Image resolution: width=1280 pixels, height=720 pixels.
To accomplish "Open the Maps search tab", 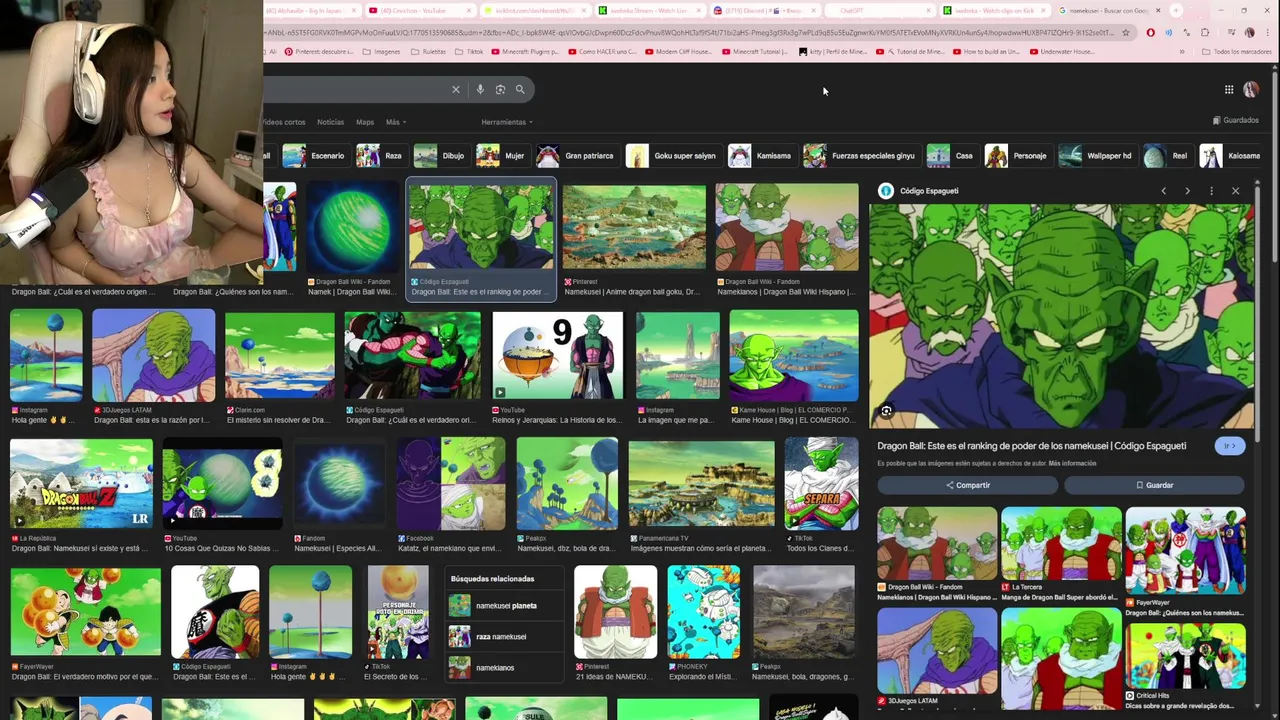I will [365, 122].
